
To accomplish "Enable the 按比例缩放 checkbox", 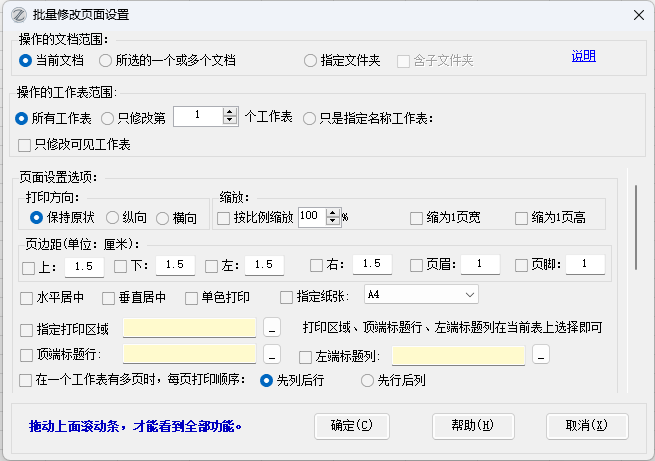I will pyautogui.click(x=224, y=217).
